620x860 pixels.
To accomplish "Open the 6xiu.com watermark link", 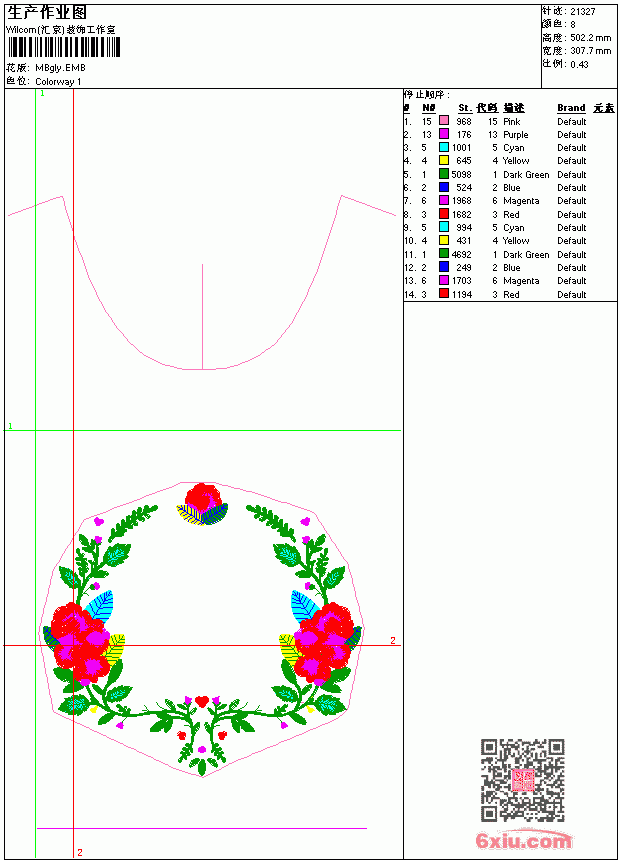I will (x=523, y=840).
